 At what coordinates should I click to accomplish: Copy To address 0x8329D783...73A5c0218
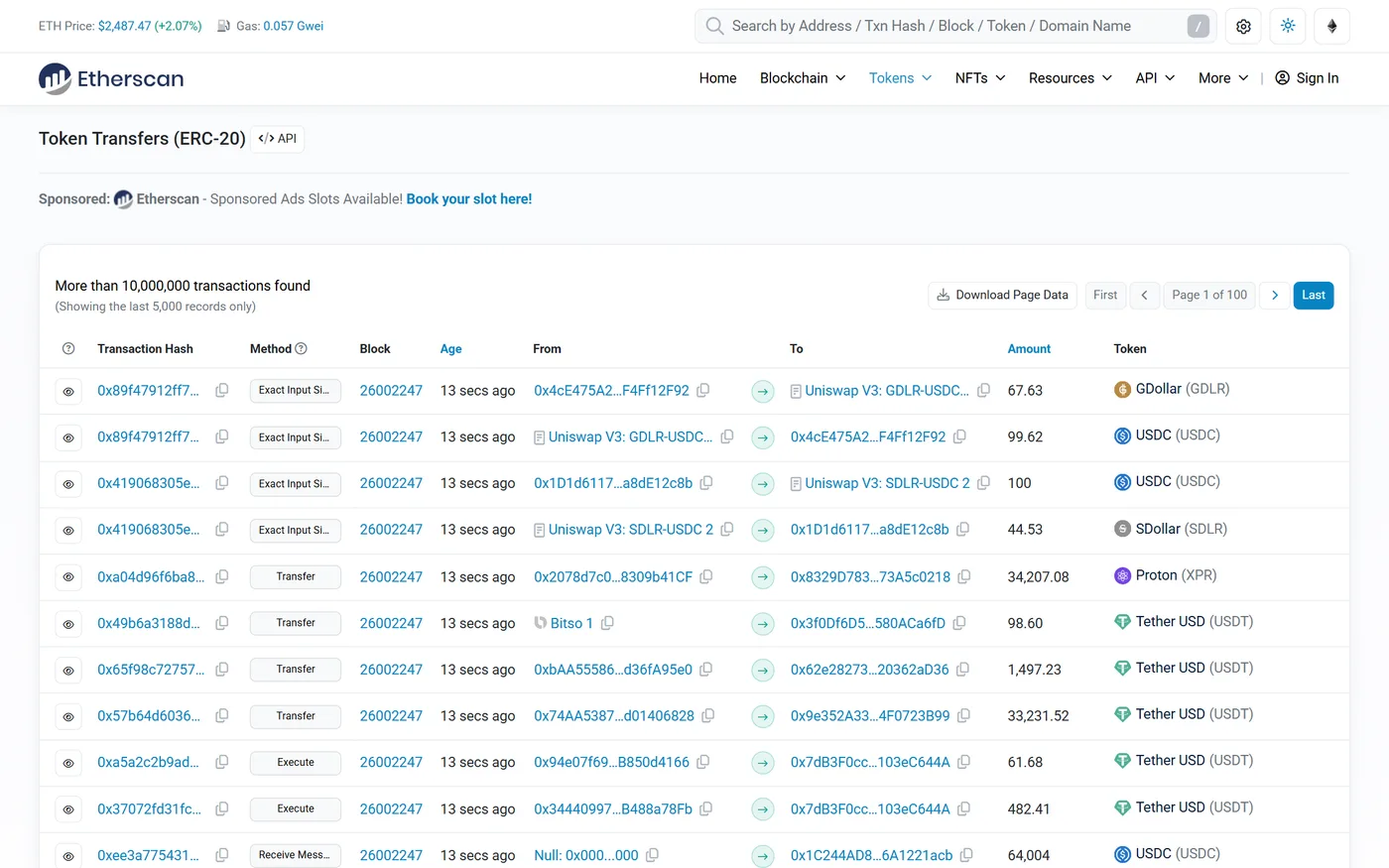[x=964, y=576]
